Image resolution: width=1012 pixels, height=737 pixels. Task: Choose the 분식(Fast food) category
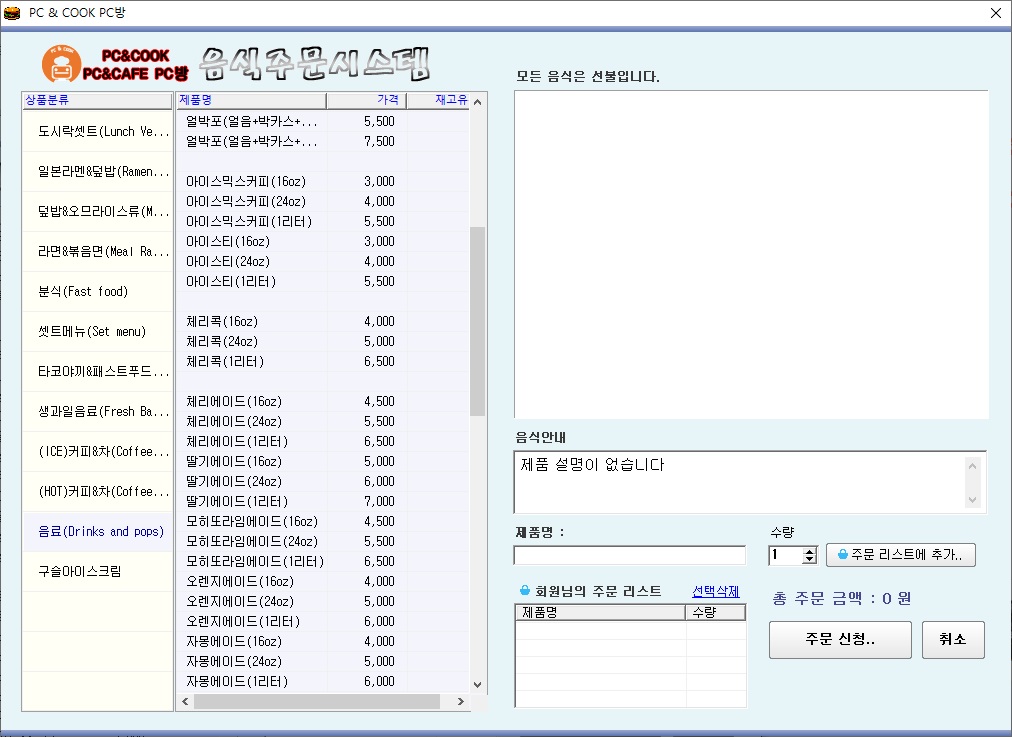(98, 292)
